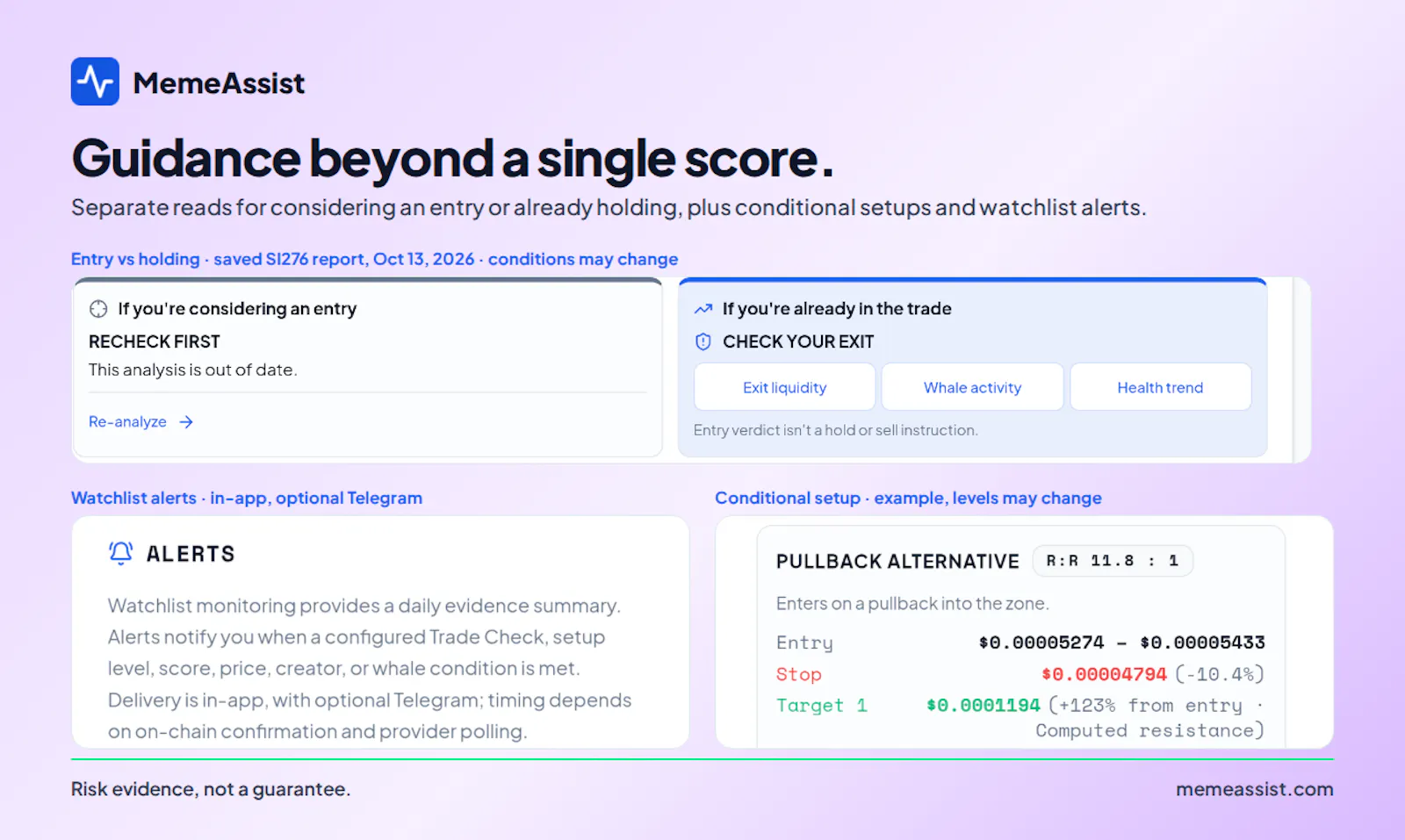Click the MemeAssist brand name text
The image size is (1405, 840).
[x=219, y=83]
